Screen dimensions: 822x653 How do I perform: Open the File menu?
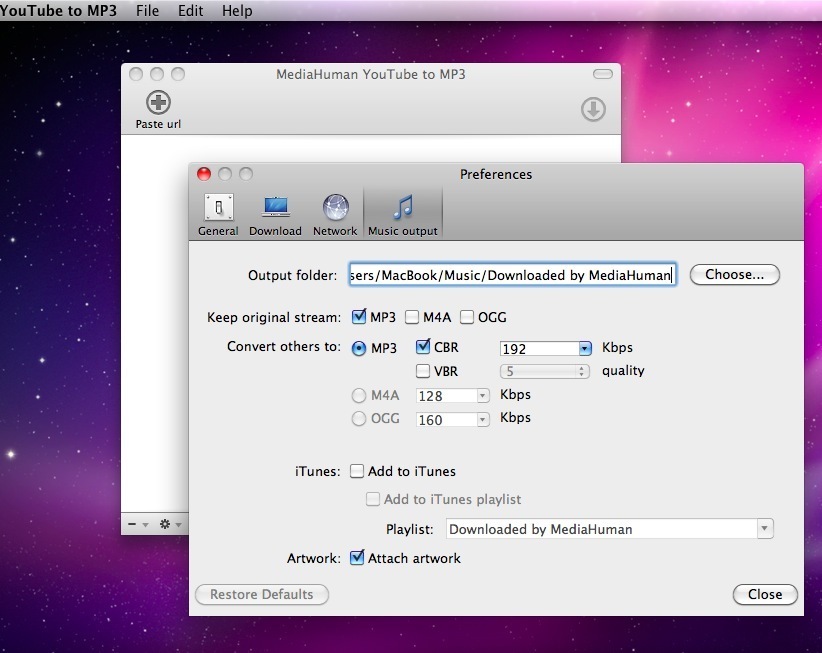tap(147, 11)
